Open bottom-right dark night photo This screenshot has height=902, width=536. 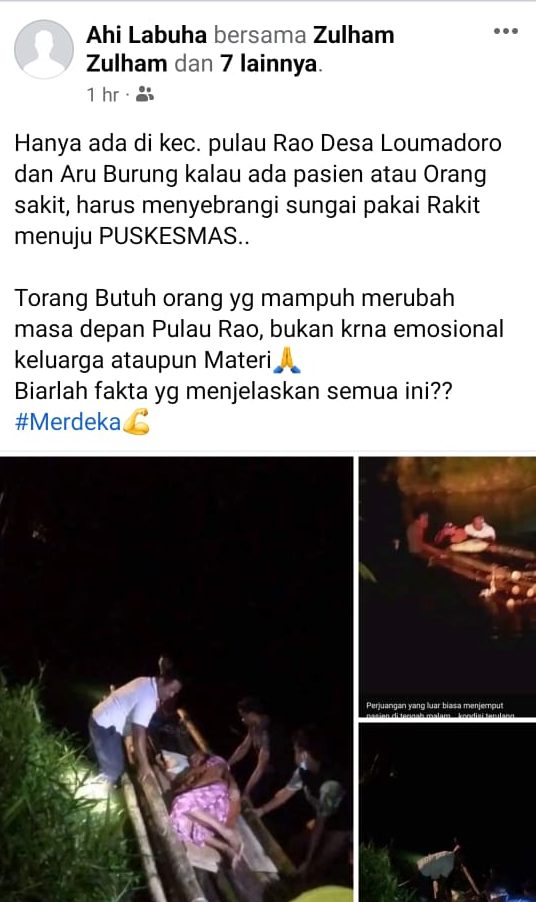pyautogui.click(x=447, y=812)
